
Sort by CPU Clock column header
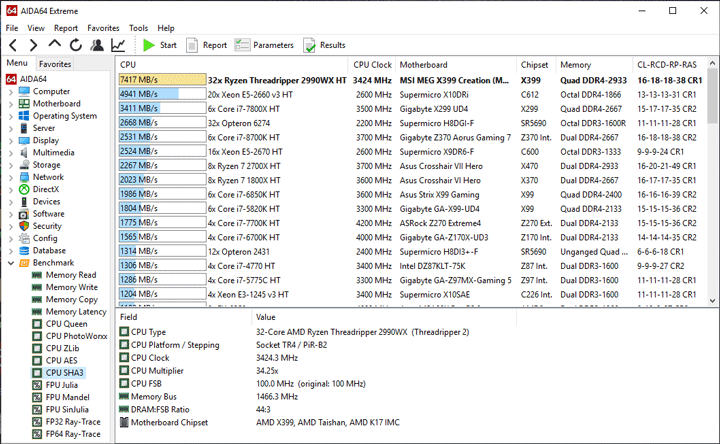(x=372, y=64)
